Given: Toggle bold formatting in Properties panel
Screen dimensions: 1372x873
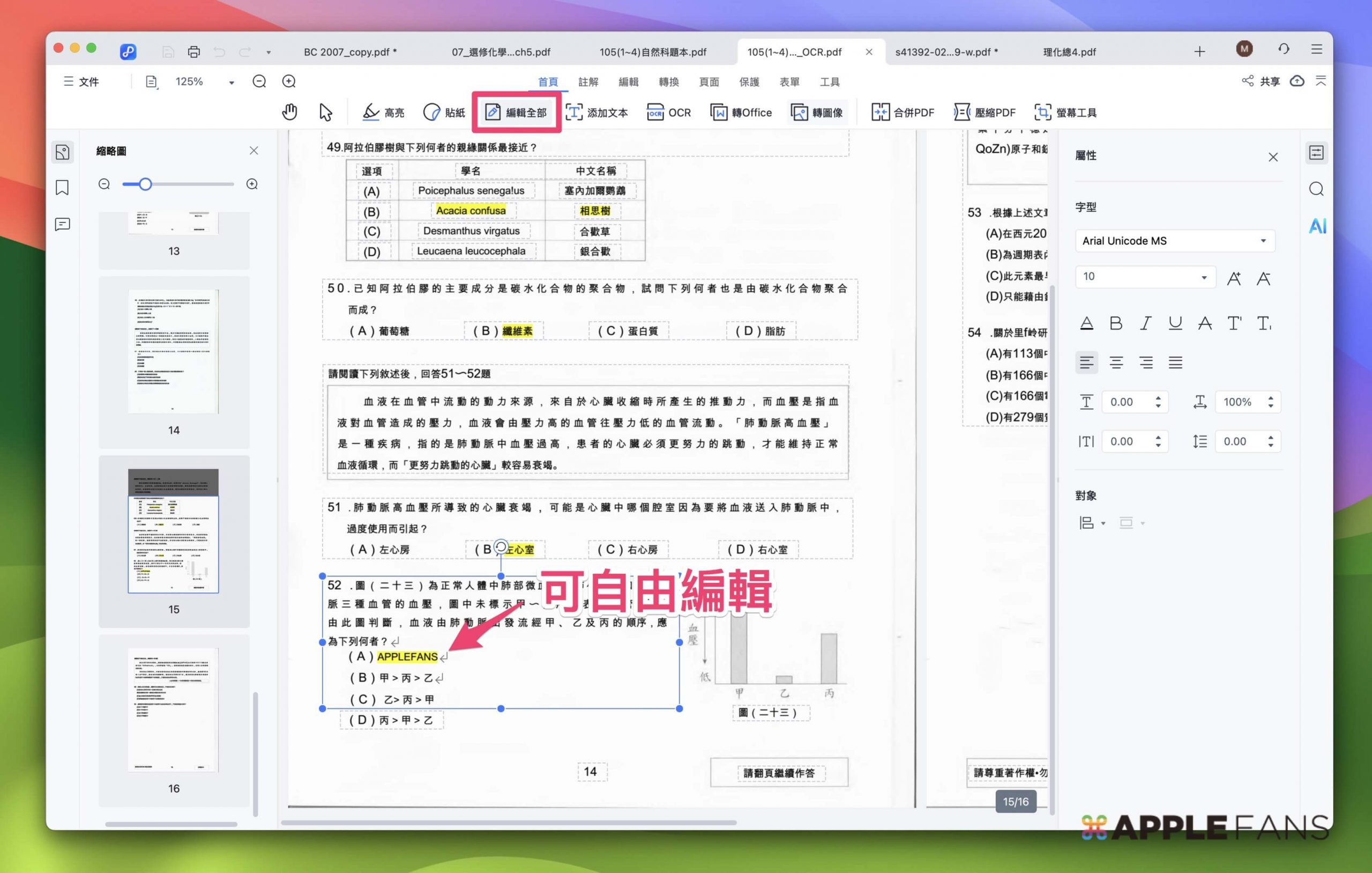Looking at the screenshot, I should (1116, 323).
